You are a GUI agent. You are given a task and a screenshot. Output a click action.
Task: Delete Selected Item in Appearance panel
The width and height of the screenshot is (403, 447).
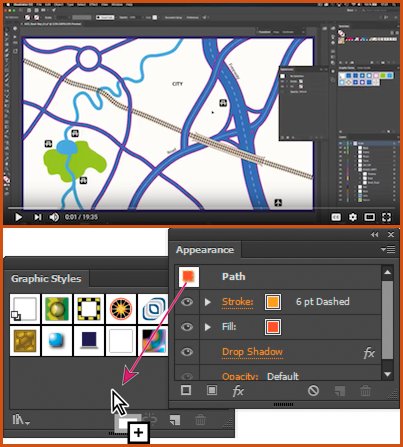[365, 391]
